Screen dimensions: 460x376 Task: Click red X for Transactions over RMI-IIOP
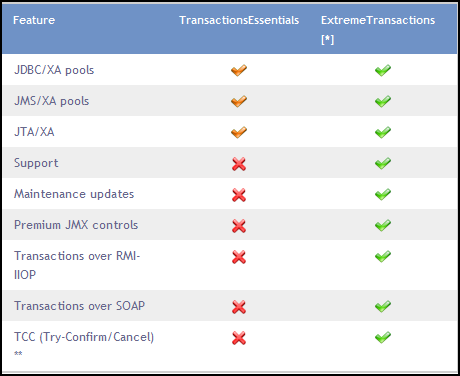pos(239,257)
